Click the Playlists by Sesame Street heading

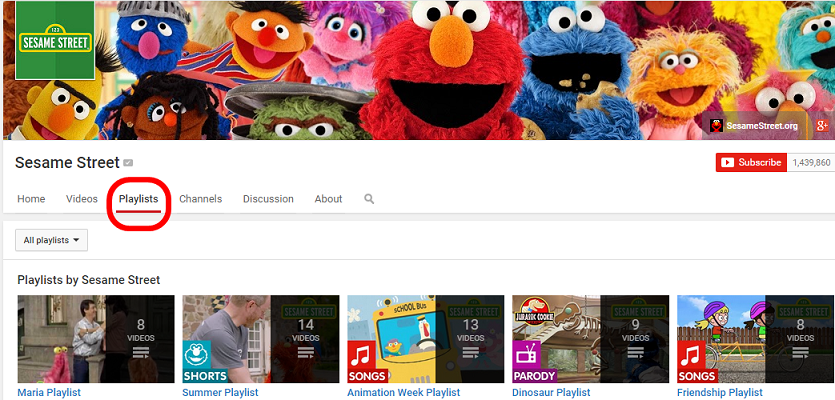point(88,280)
